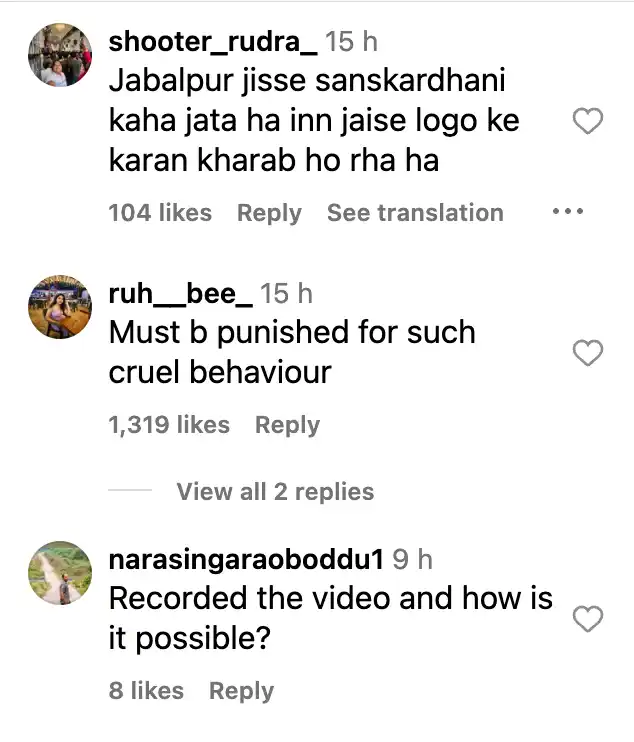
Task: Like shooter_rudra_'s comment with the heart icon
Action: (588, 121)
